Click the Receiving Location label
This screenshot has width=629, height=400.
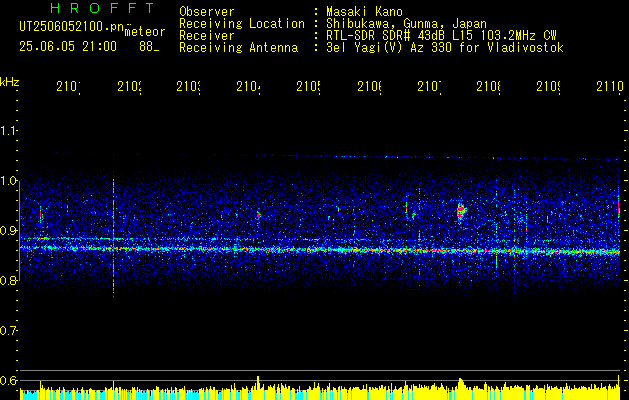(242, 24)
